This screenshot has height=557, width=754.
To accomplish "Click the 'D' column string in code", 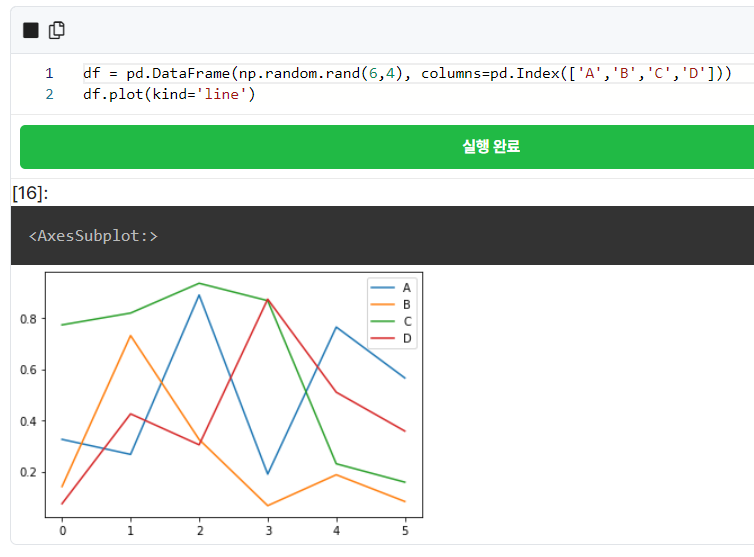I will (693, 74).
